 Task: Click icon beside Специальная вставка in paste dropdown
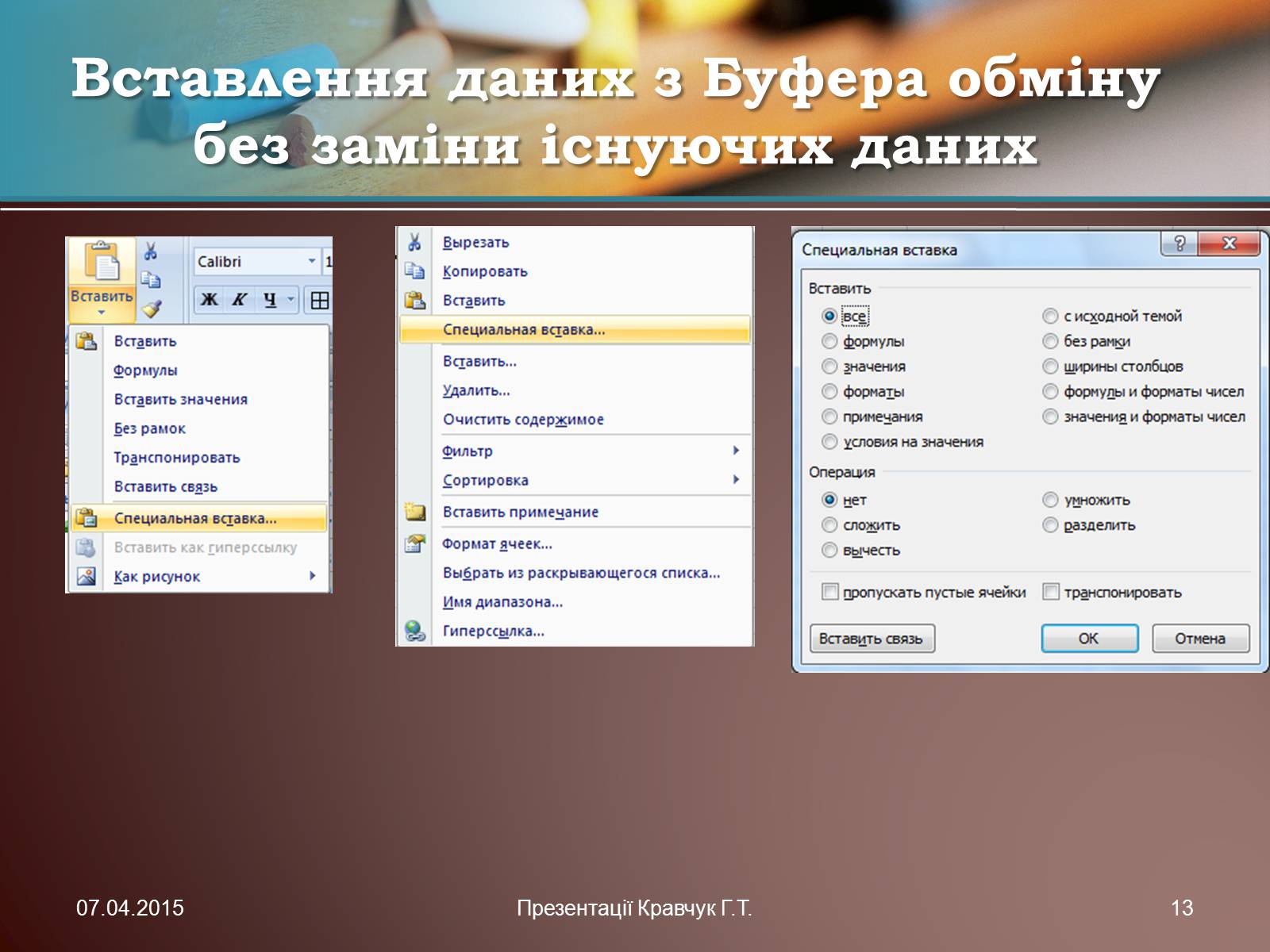pos(87,518)
